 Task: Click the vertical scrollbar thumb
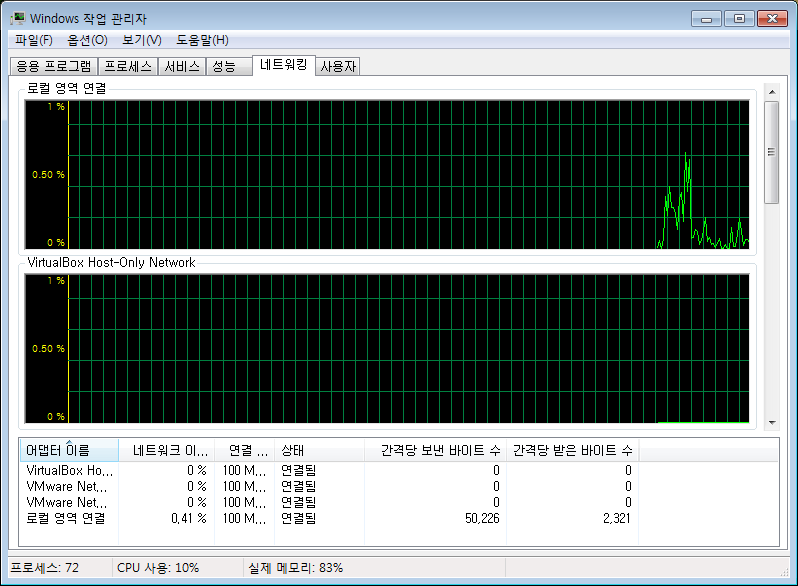click(x=772, y=152)
